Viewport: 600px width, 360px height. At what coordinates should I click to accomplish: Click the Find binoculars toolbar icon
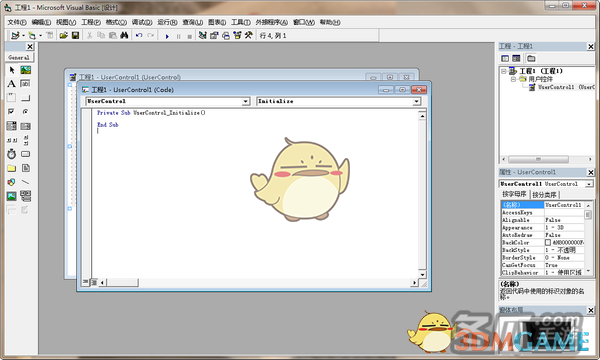[124, 36]
